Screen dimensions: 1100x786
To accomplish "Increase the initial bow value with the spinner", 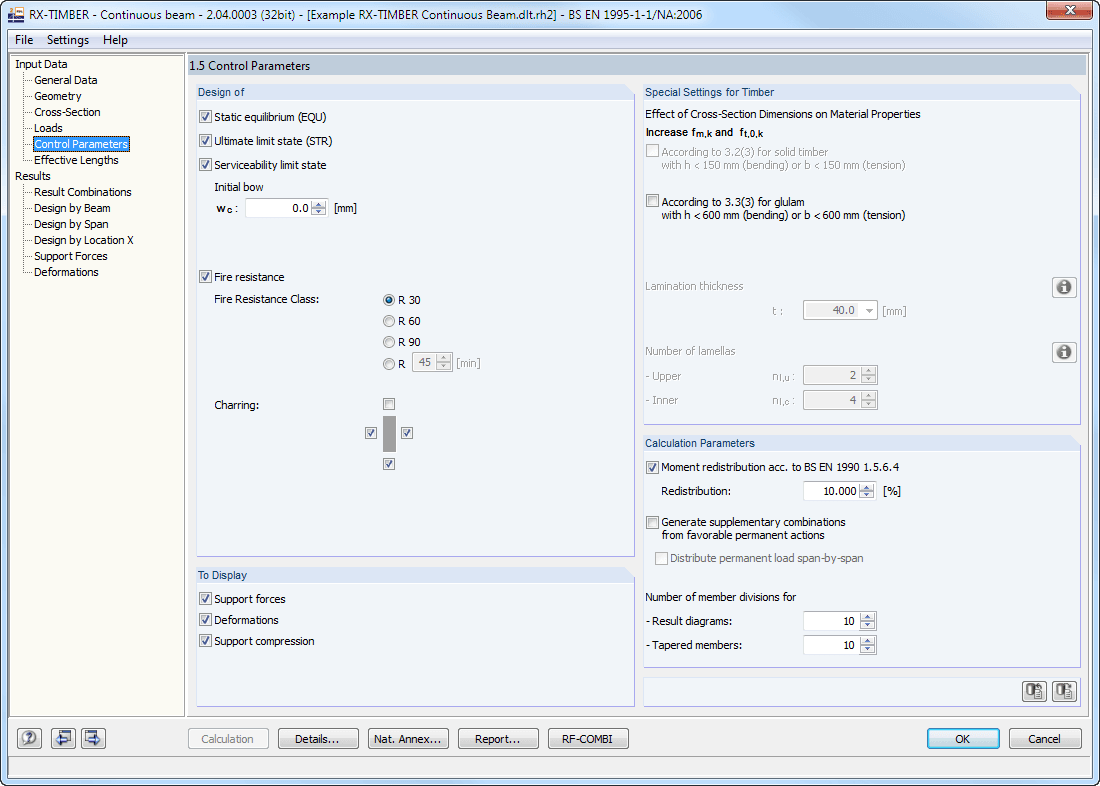I will [x=320, y=203].
